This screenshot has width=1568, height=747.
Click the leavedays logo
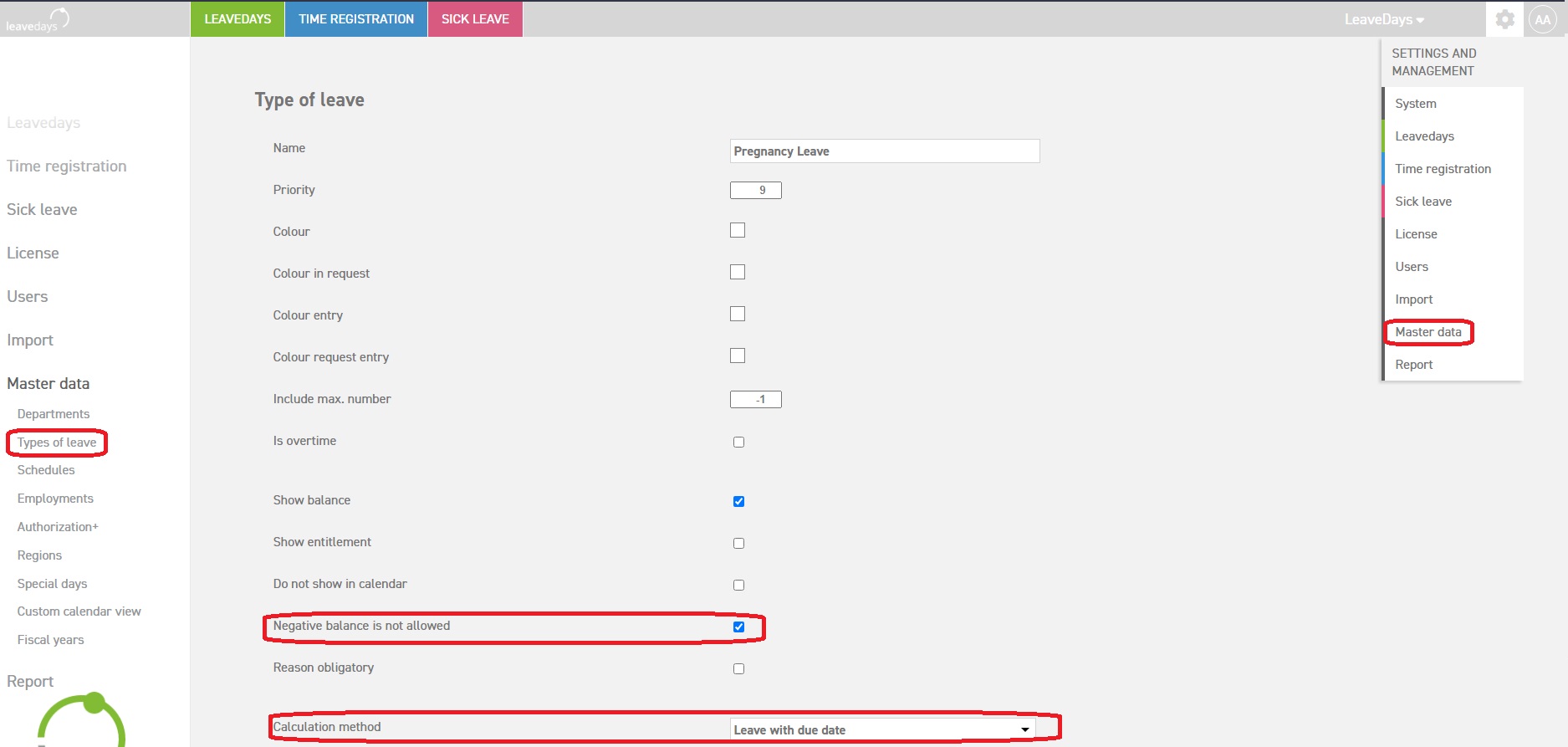38,20
